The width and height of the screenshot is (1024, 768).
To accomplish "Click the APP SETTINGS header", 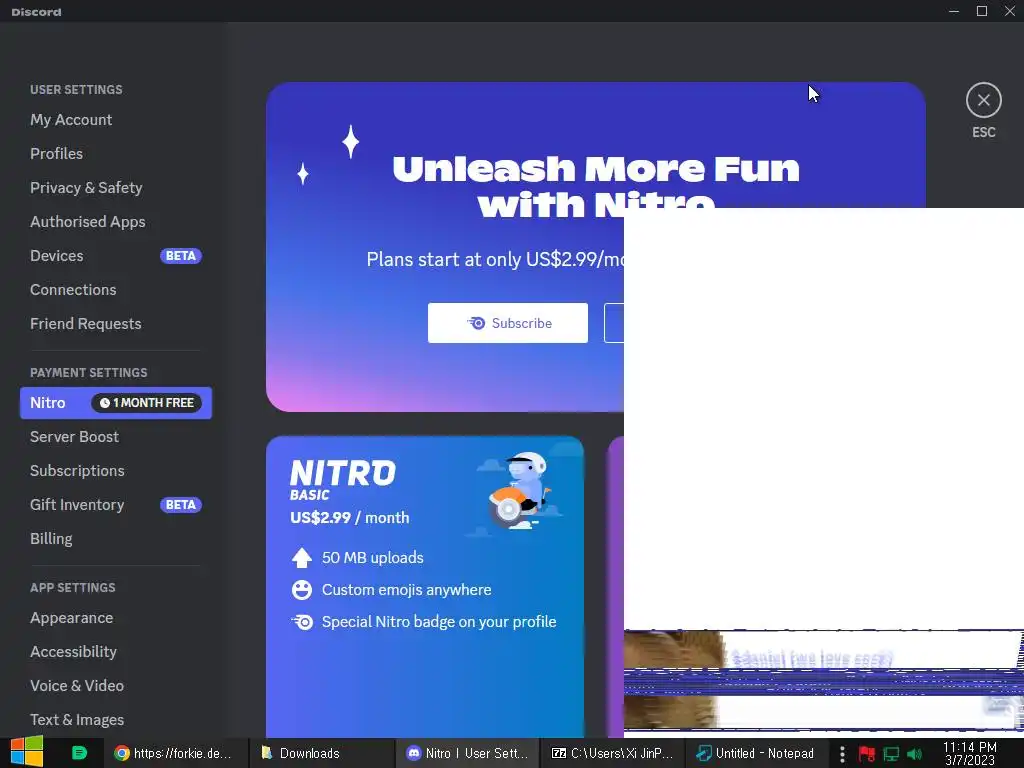I will tap(72, 587).
